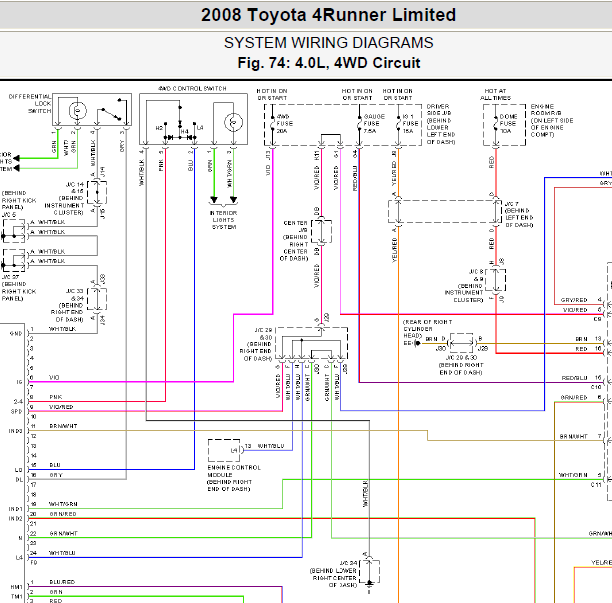Click the "SPD" terminal label
The width and height of the screenshot is (612, 603).
(x=16, y=411)
